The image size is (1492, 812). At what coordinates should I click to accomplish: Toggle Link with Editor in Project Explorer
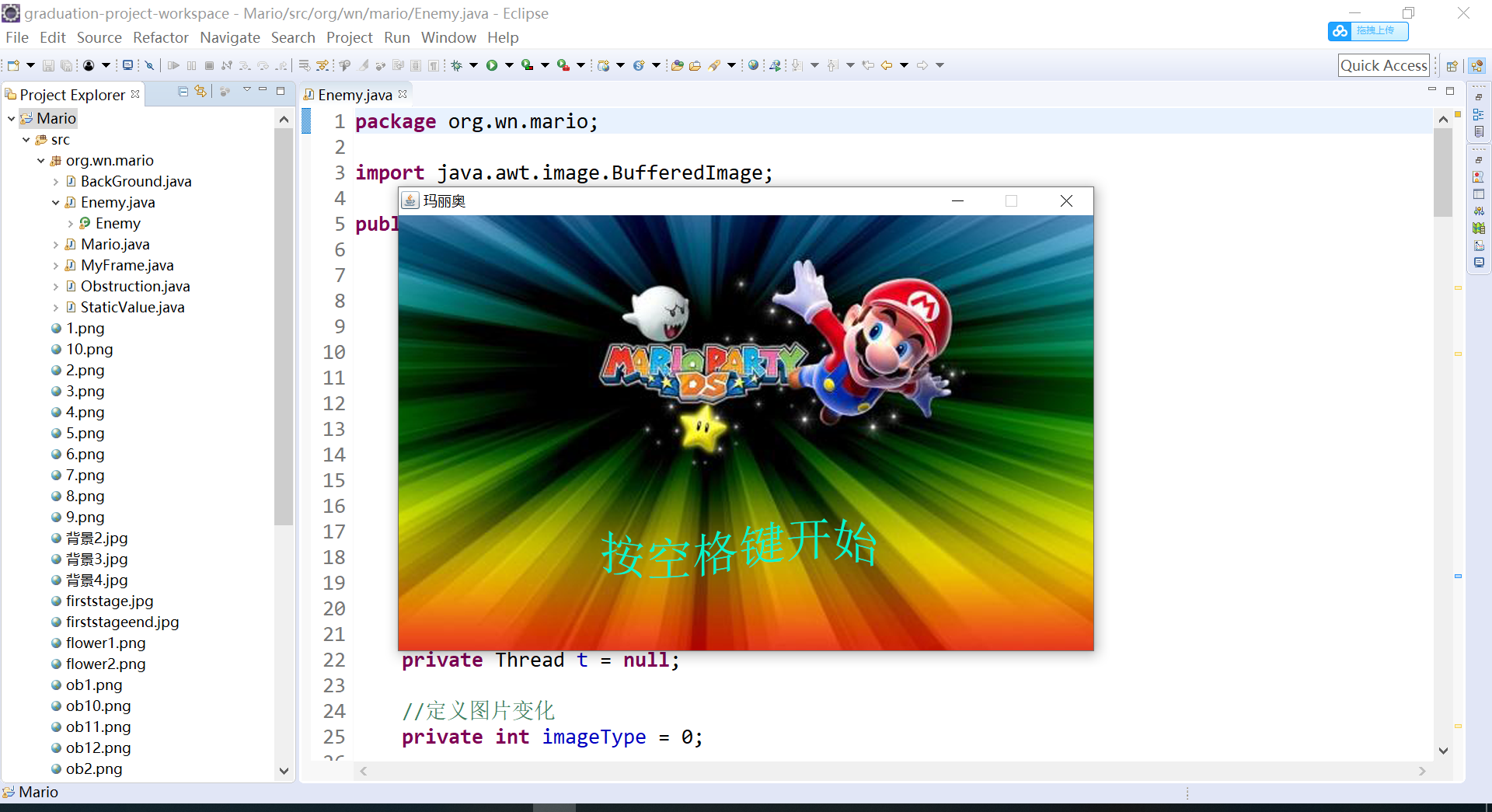tap(200, 91)
